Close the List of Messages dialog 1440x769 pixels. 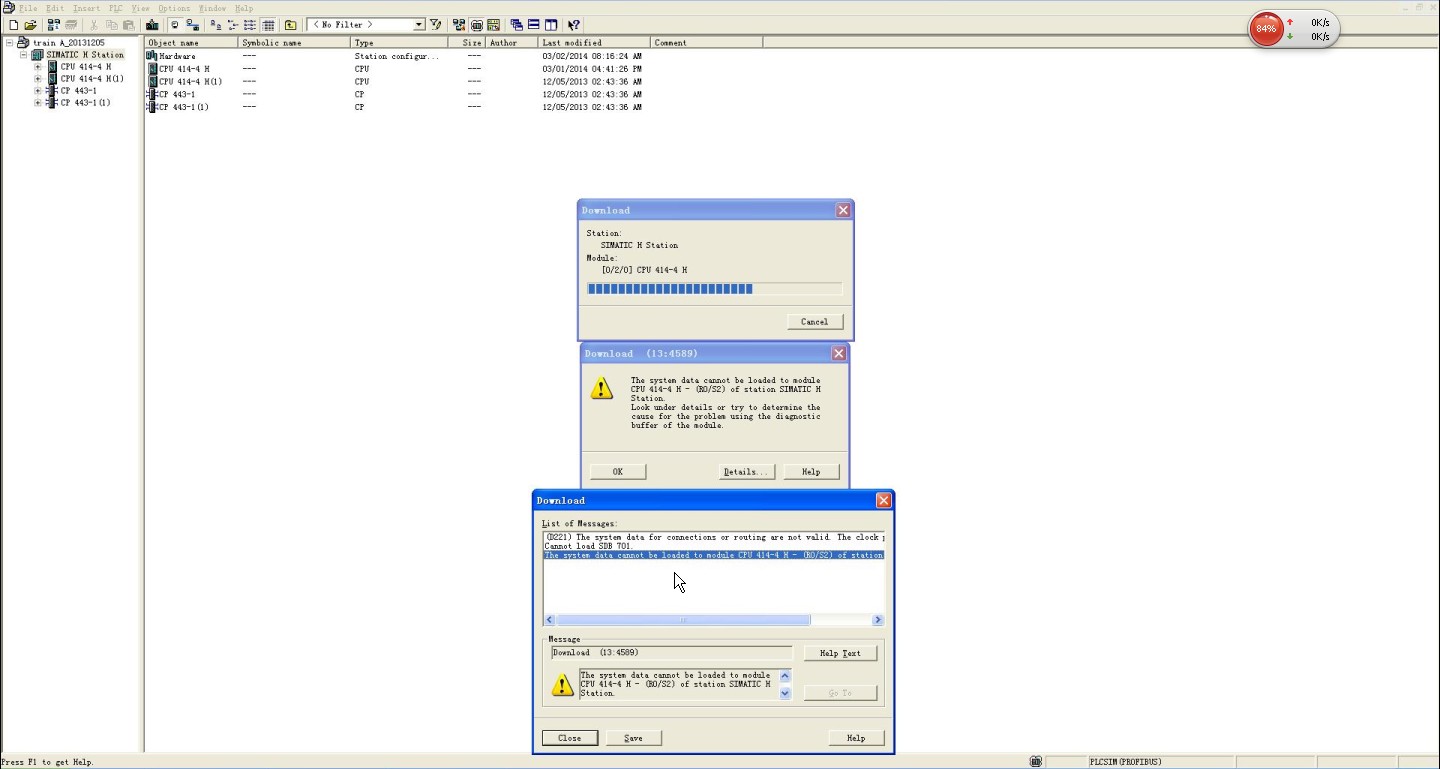tap(570, 738)
